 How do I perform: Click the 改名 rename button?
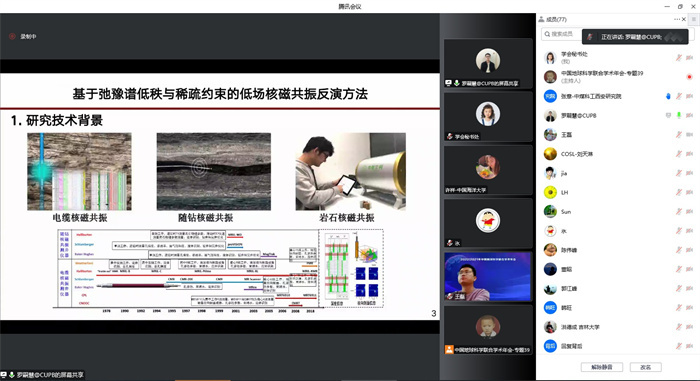(x=646, y=367)
